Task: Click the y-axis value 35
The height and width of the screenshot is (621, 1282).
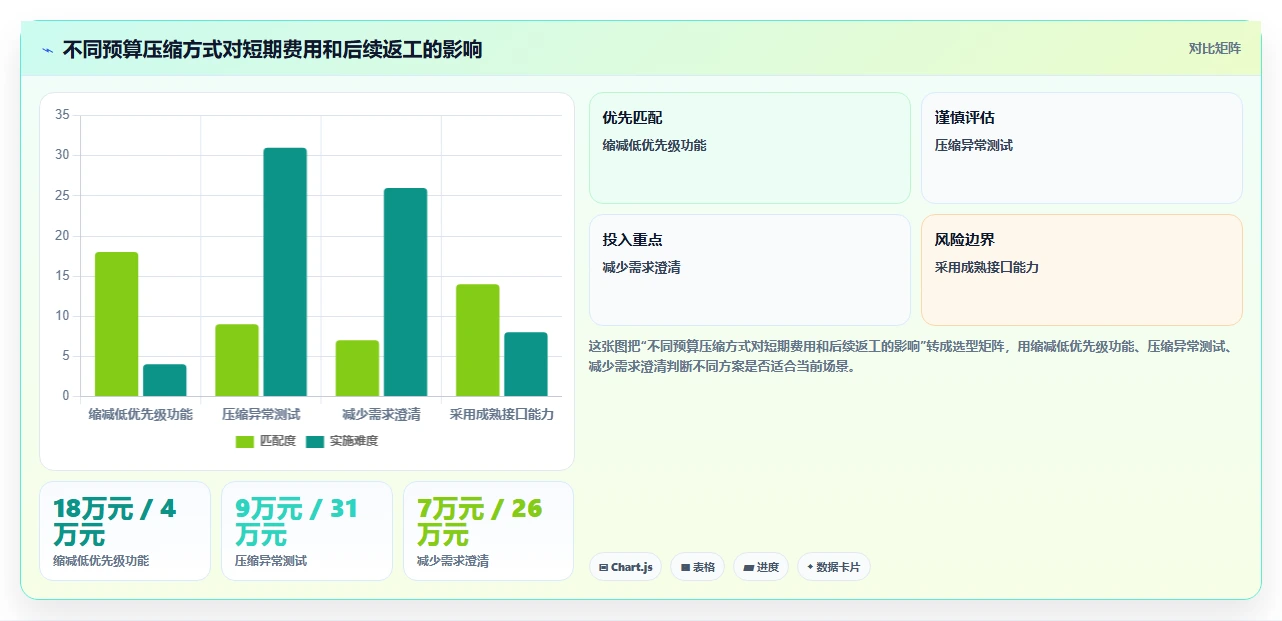Action: [62, 115]
